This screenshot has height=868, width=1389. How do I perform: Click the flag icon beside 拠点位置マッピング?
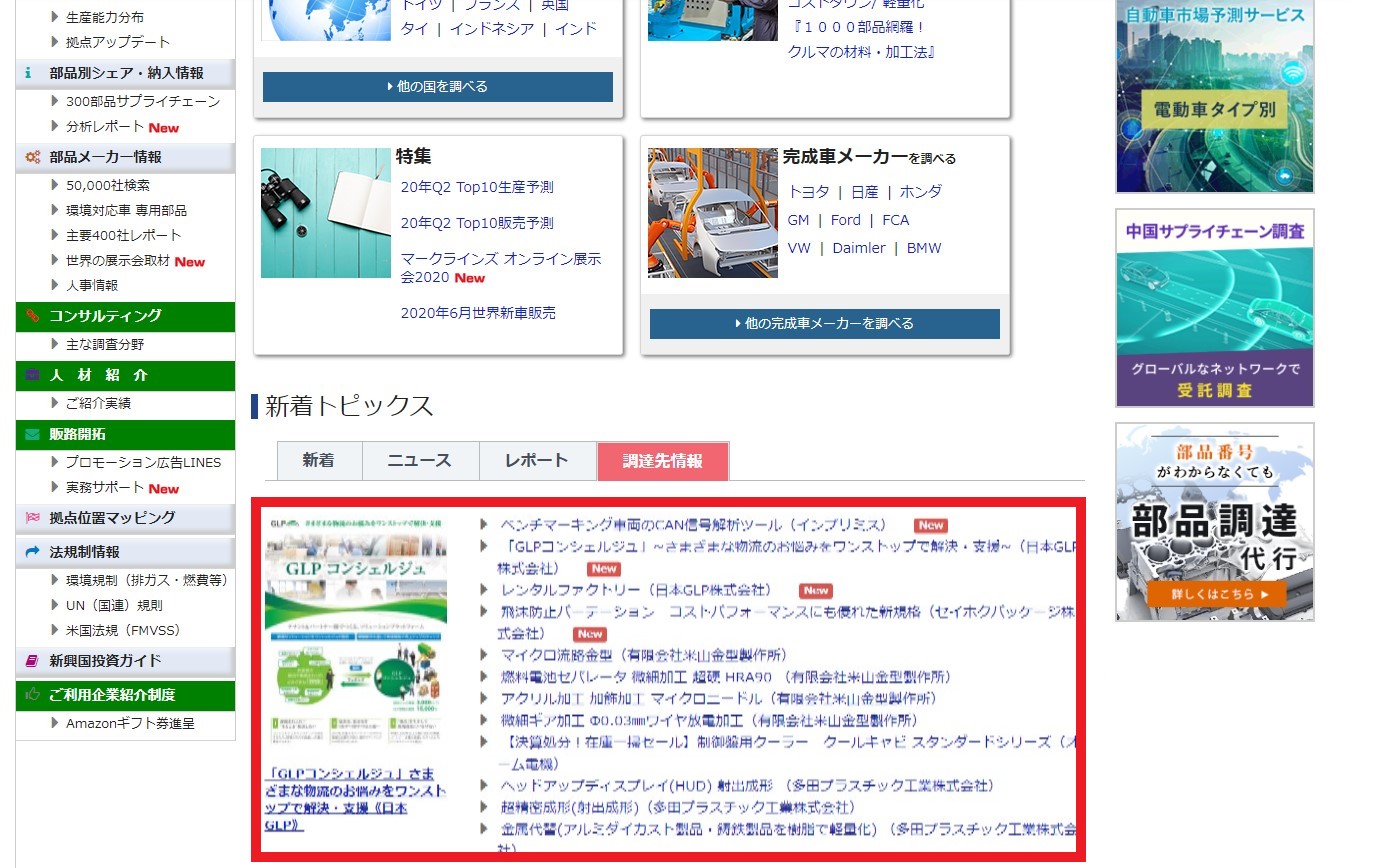[x=32, y=518]
